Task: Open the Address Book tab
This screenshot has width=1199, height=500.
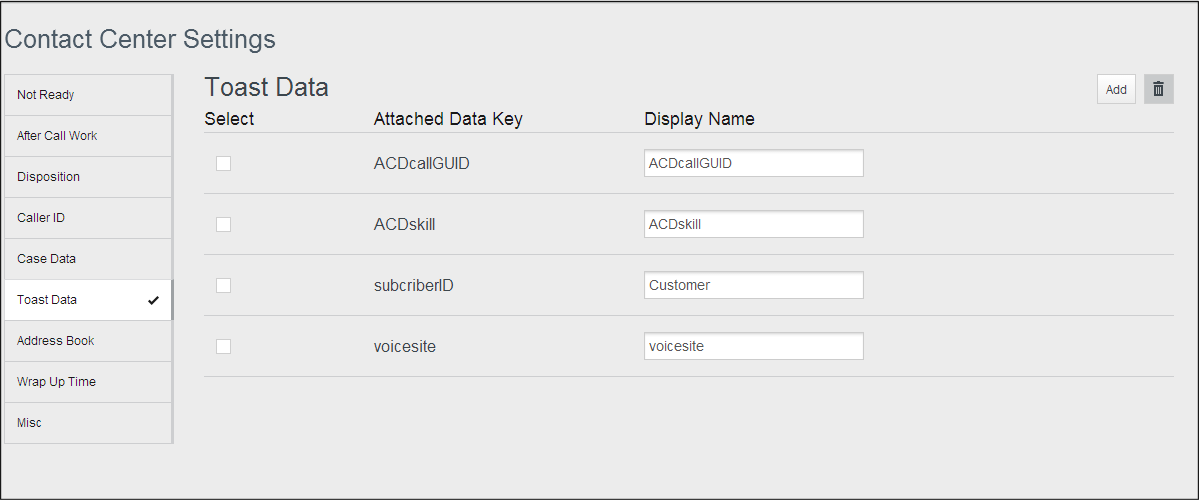Action: pos(88,341)
